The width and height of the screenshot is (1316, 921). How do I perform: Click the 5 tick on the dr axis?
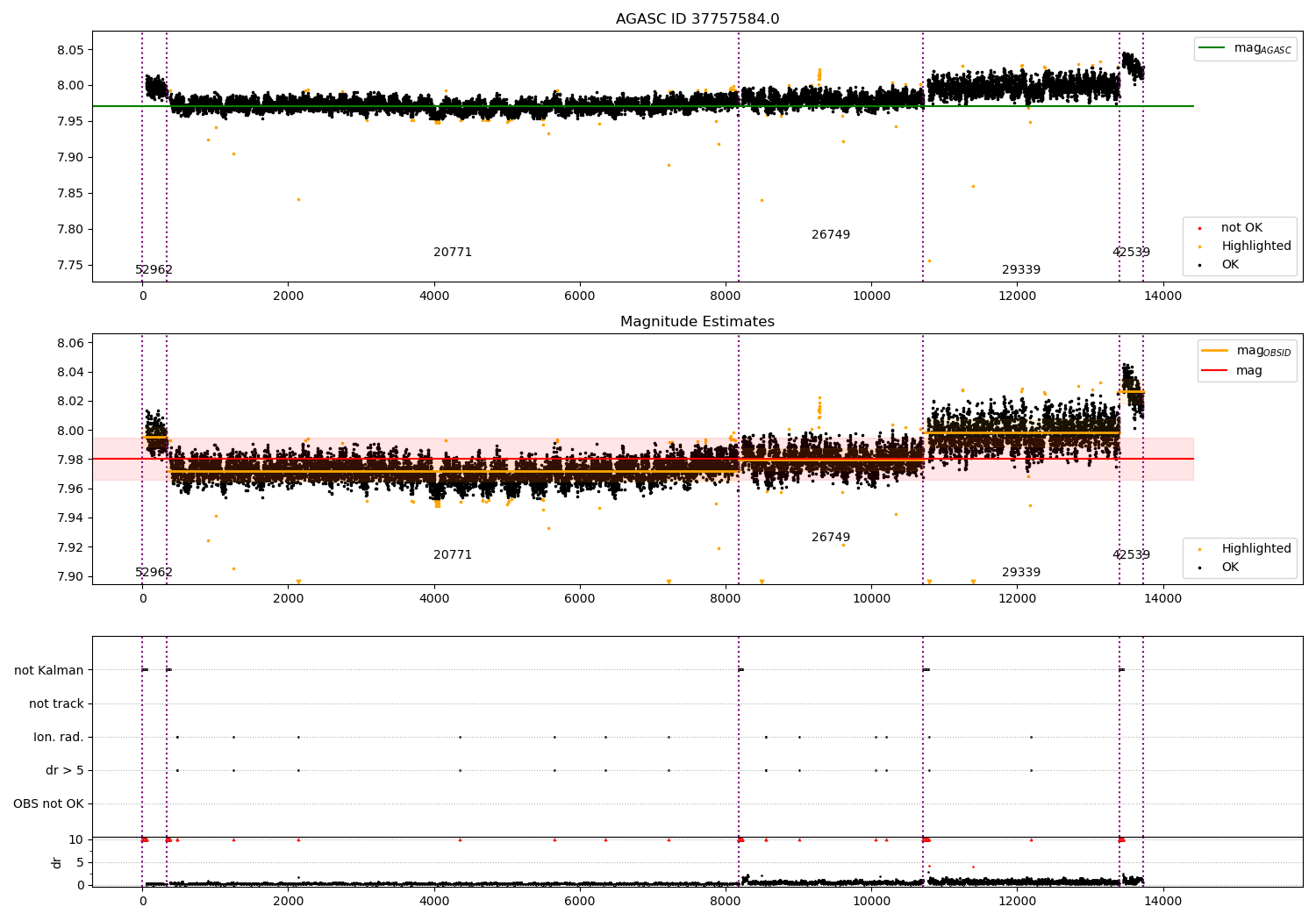click(81, 862)
